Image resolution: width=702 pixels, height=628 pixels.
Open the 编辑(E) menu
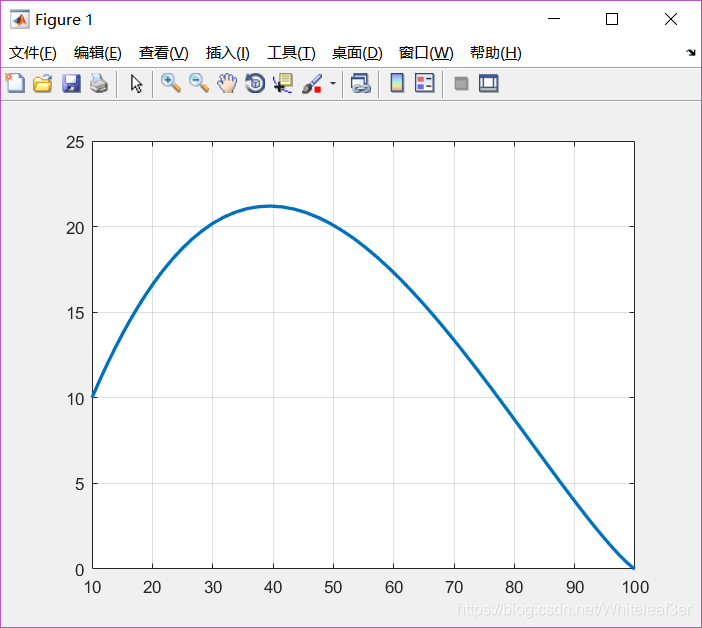click(98, 53)
